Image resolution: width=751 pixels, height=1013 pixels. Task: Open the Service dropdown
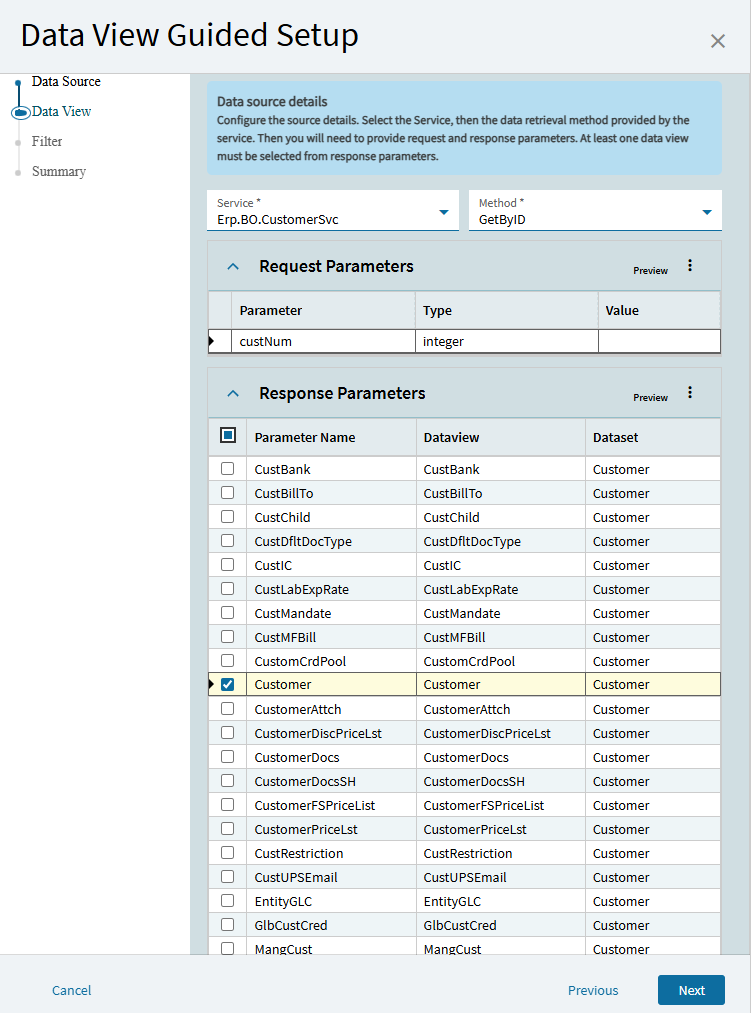(443, 212)
